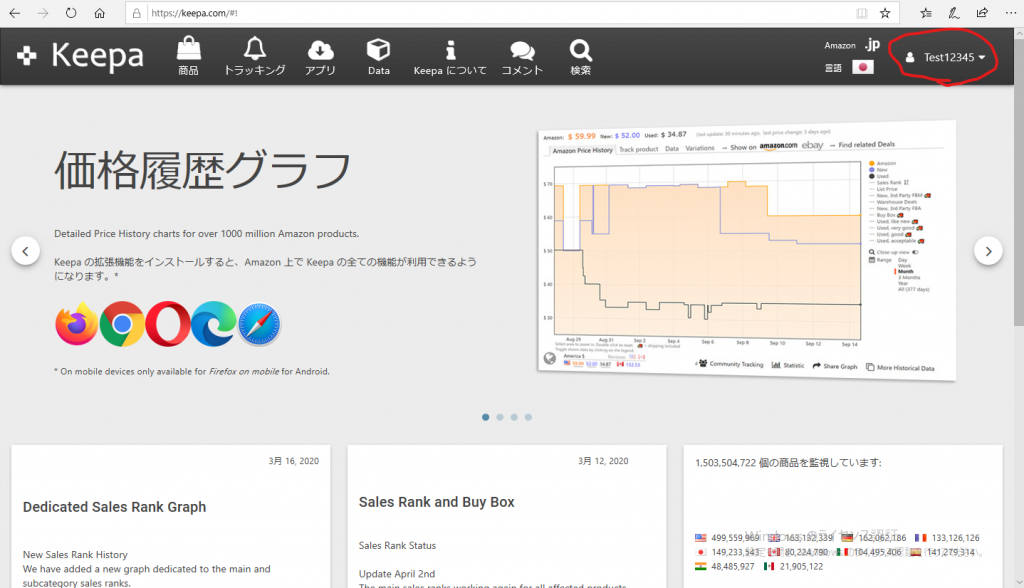1024x588 pixels.
Task: Click the price history graph preview image
Action: (x=745, y=250)
